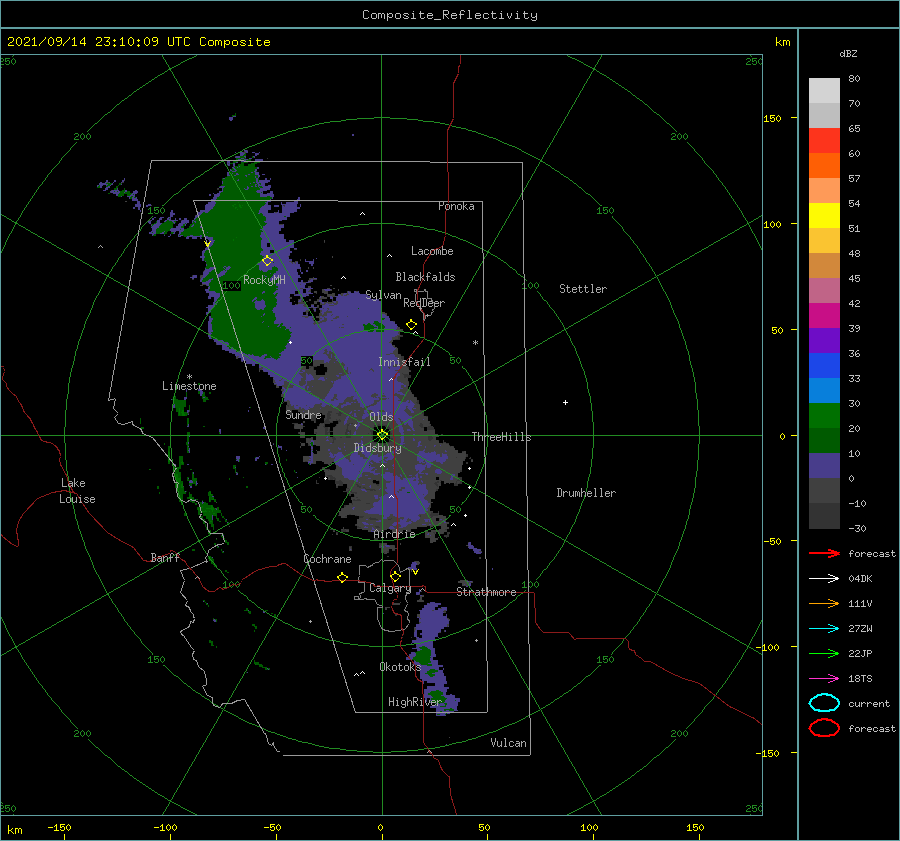Click the Blackfalds town label
The height and width of the screenshot is (841, 900).
point(425,277)
